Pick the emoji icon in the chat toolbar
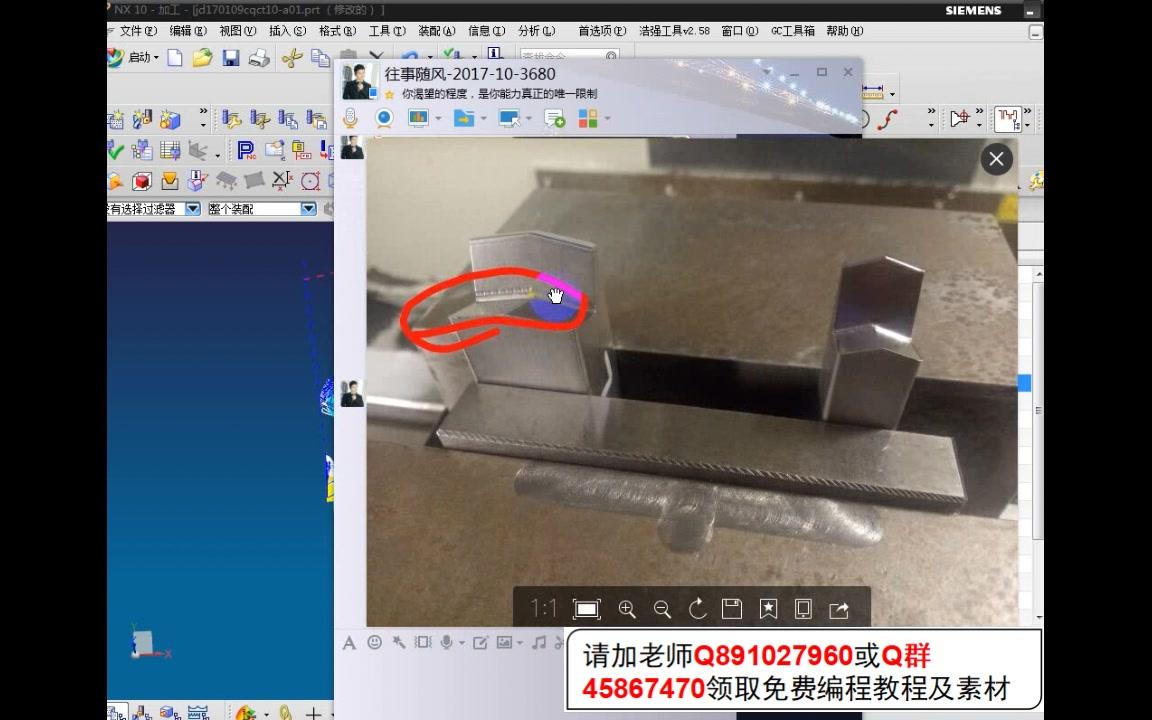Screen dimensions: 1152x720 click(375, 644)
